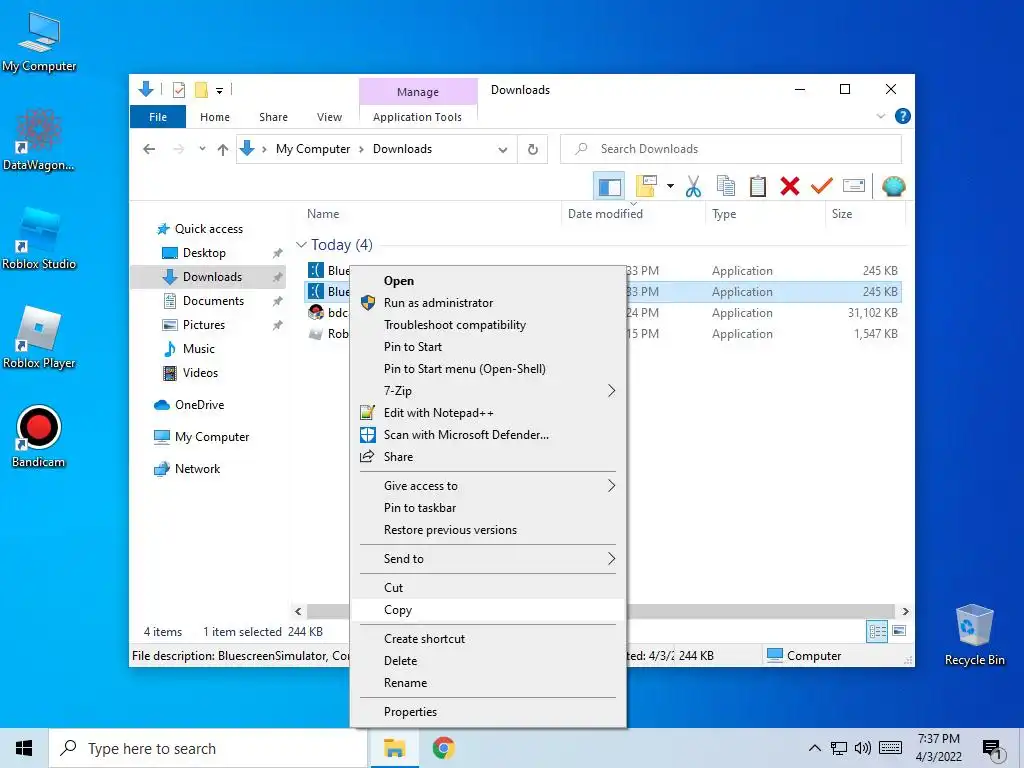This screenshot has width=1024, height=768.
Task: Open Documents in the navigation pane
Action: (213, 301)
